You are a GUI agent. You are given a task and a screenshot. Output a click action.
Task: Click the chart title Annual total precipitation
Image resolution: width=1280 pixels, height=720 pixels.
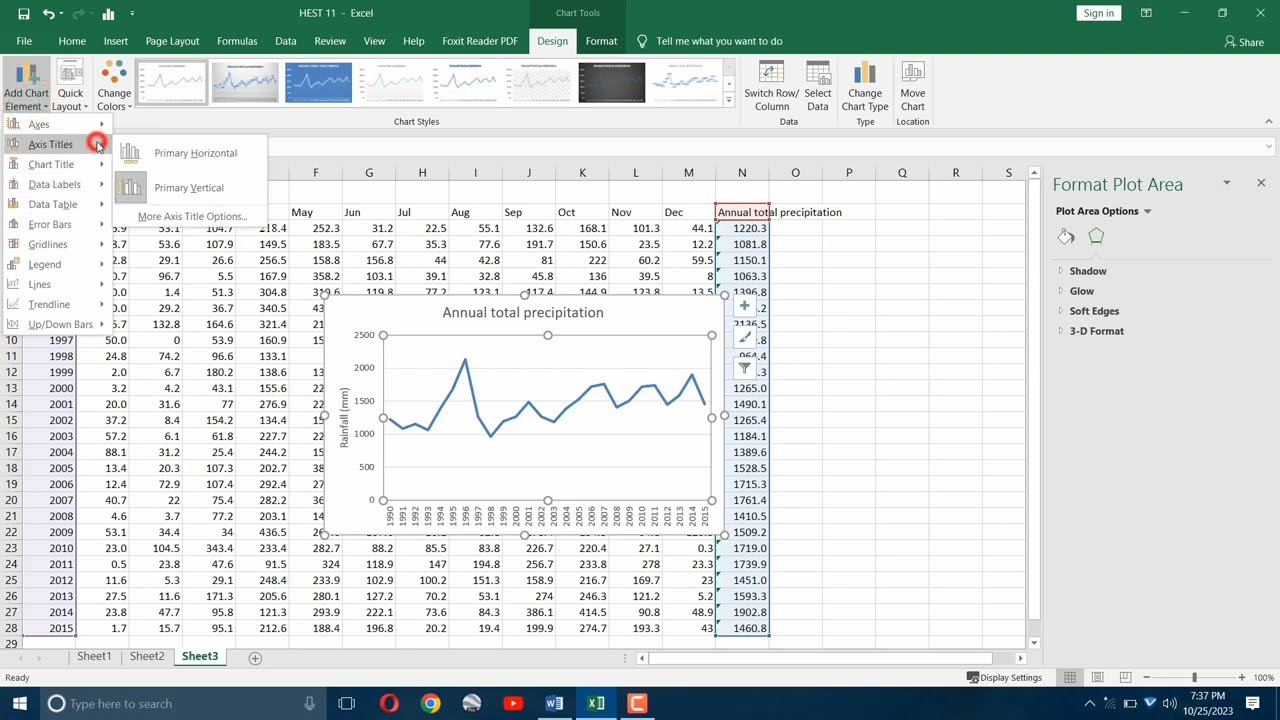tap(522, 312)
